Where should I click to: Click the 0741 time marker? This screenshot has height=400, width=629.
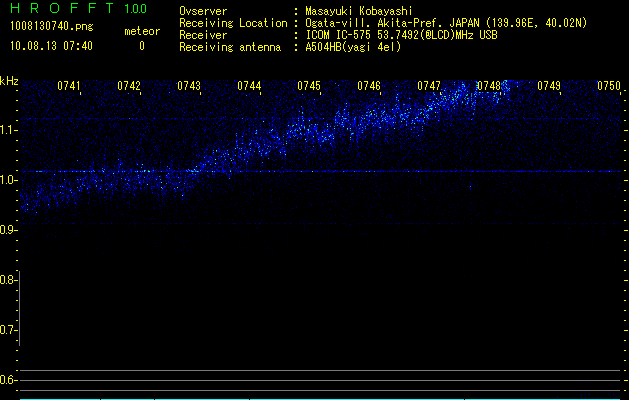[x=69, y=85]
